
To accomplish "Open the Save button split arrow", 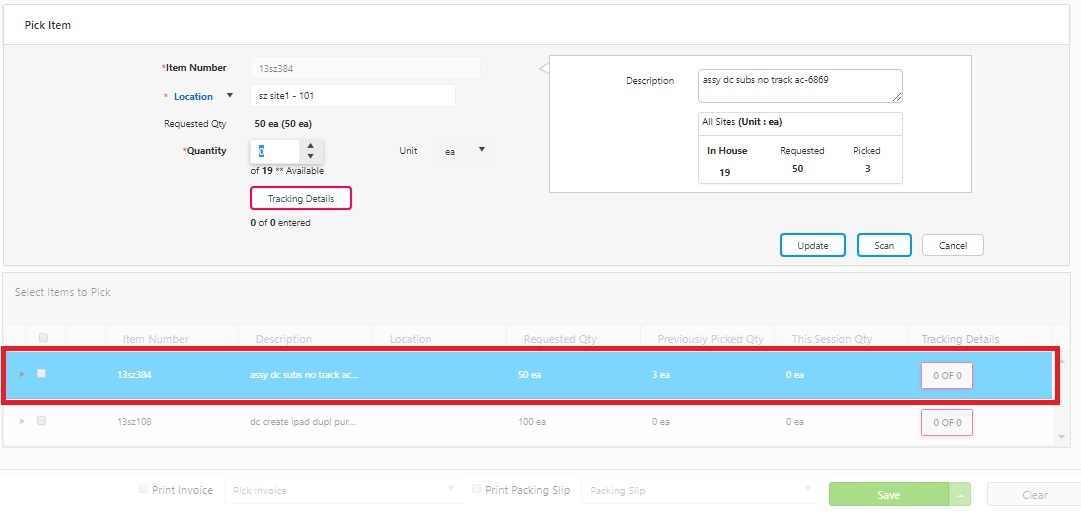I will click(x=961, y=494).
